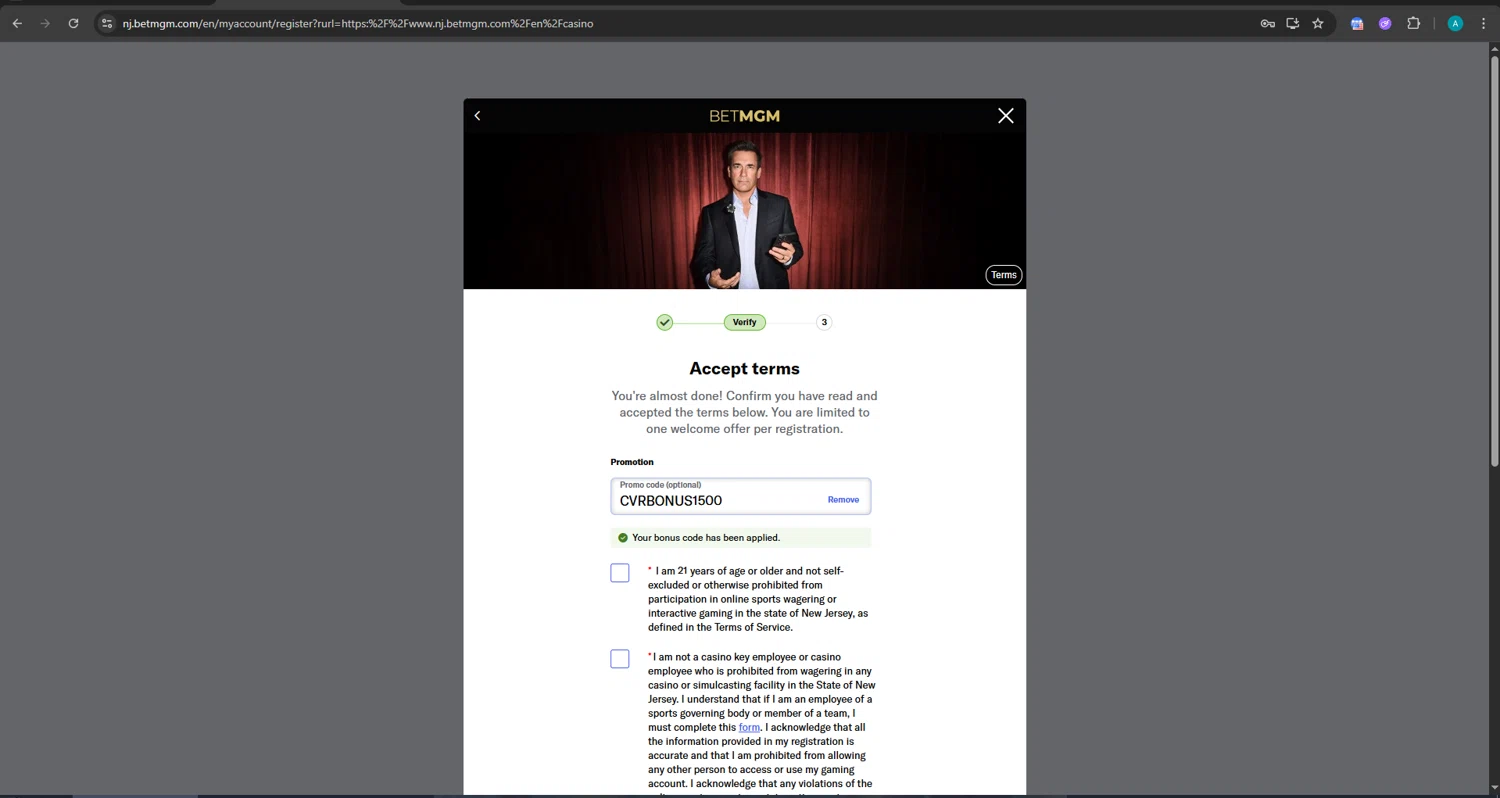Click the Accept terms heading
This screenshot has width=1500, height=798.
pyautogui.click(x=745, y=369)
